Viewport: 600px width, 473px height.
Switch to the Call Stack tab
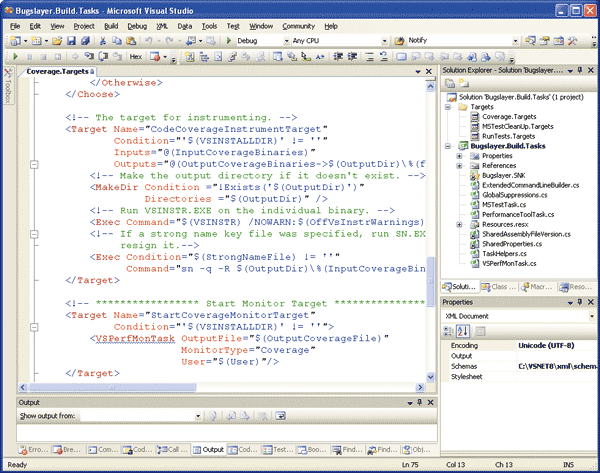click(173, 450)
